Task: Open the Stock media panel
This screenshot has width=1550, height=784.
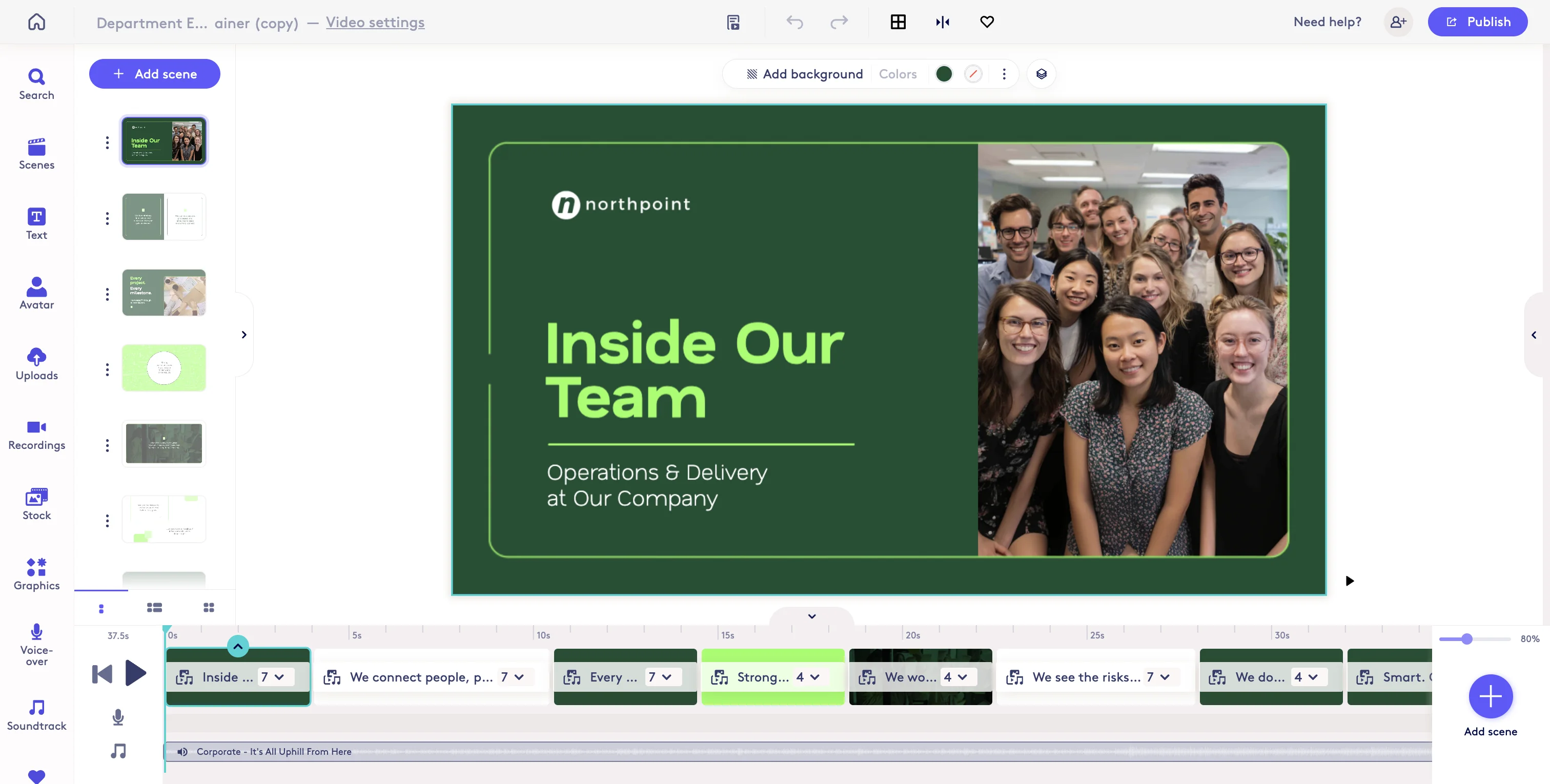Action: (36, 504)
